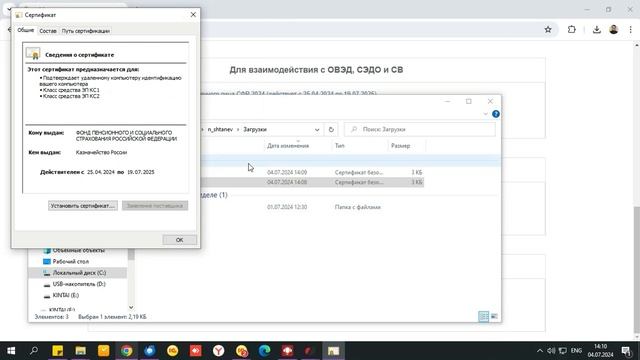Select certificate file dated 04.07.2024 14:08
Image resolution: width=640 pixels, height=360 pixels.
pos(312,182)
